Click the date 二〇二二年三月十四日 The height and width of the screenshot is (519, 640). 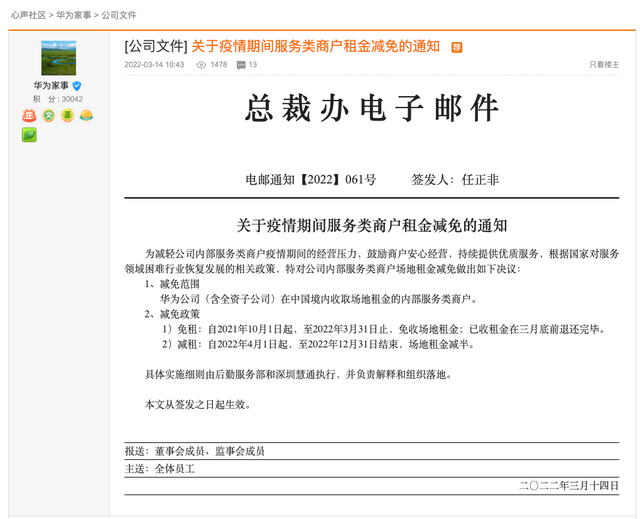[x=569, y=486]
